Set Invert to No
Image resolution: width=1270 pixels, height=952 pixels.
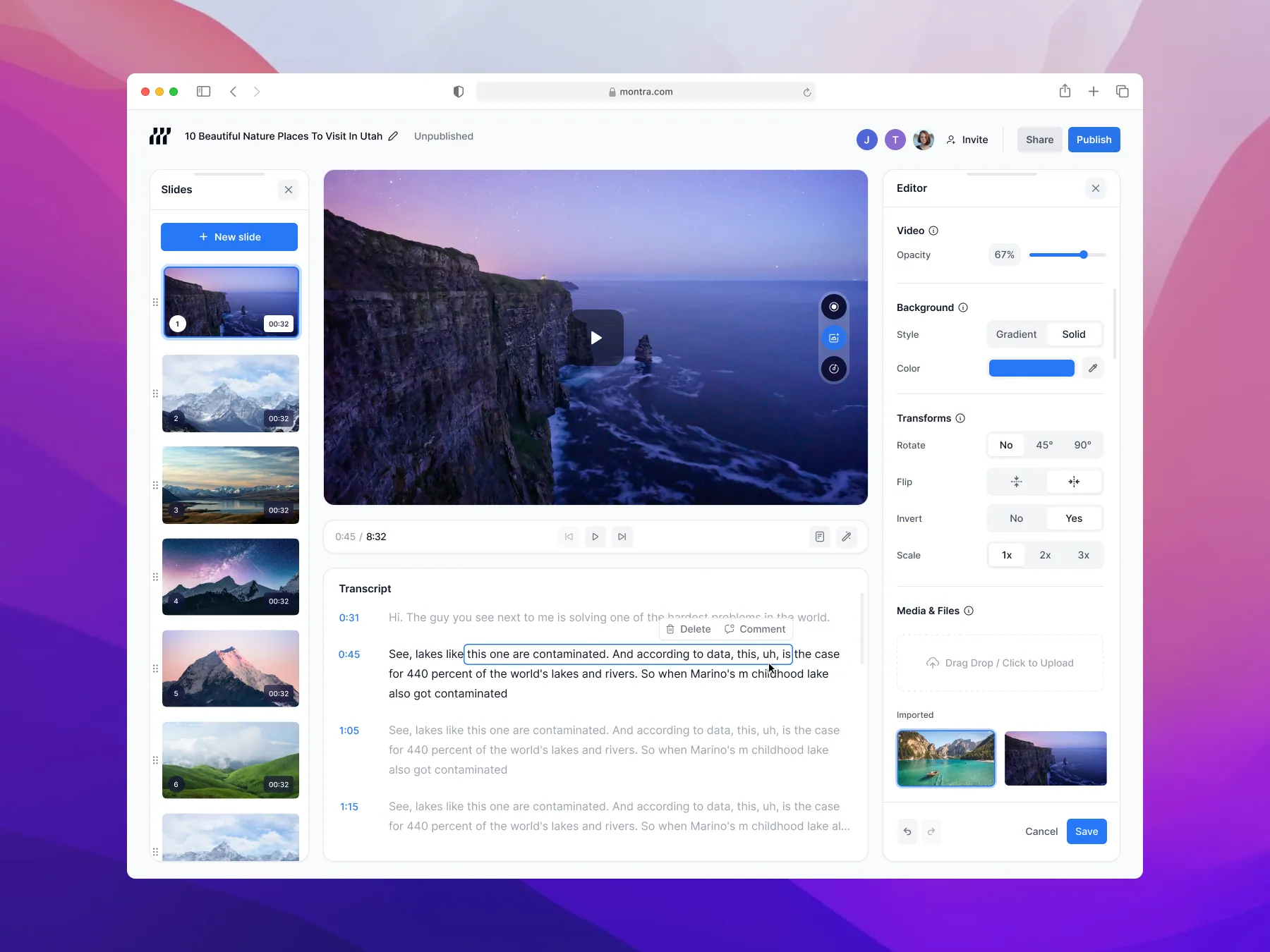[1016, 518]
